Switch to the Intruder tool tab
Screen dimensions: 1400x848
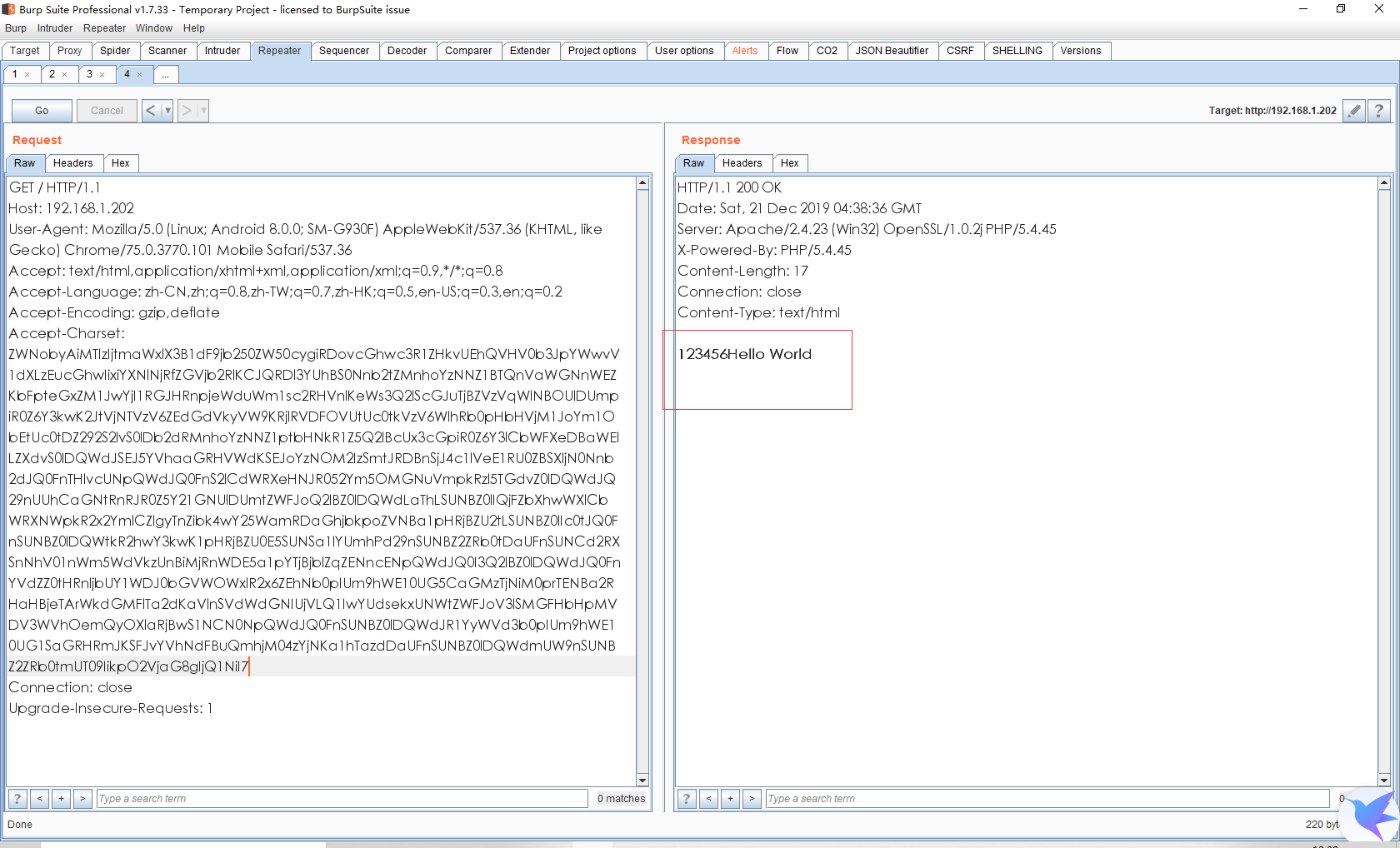pyautogui.click(x=222, y=51)
